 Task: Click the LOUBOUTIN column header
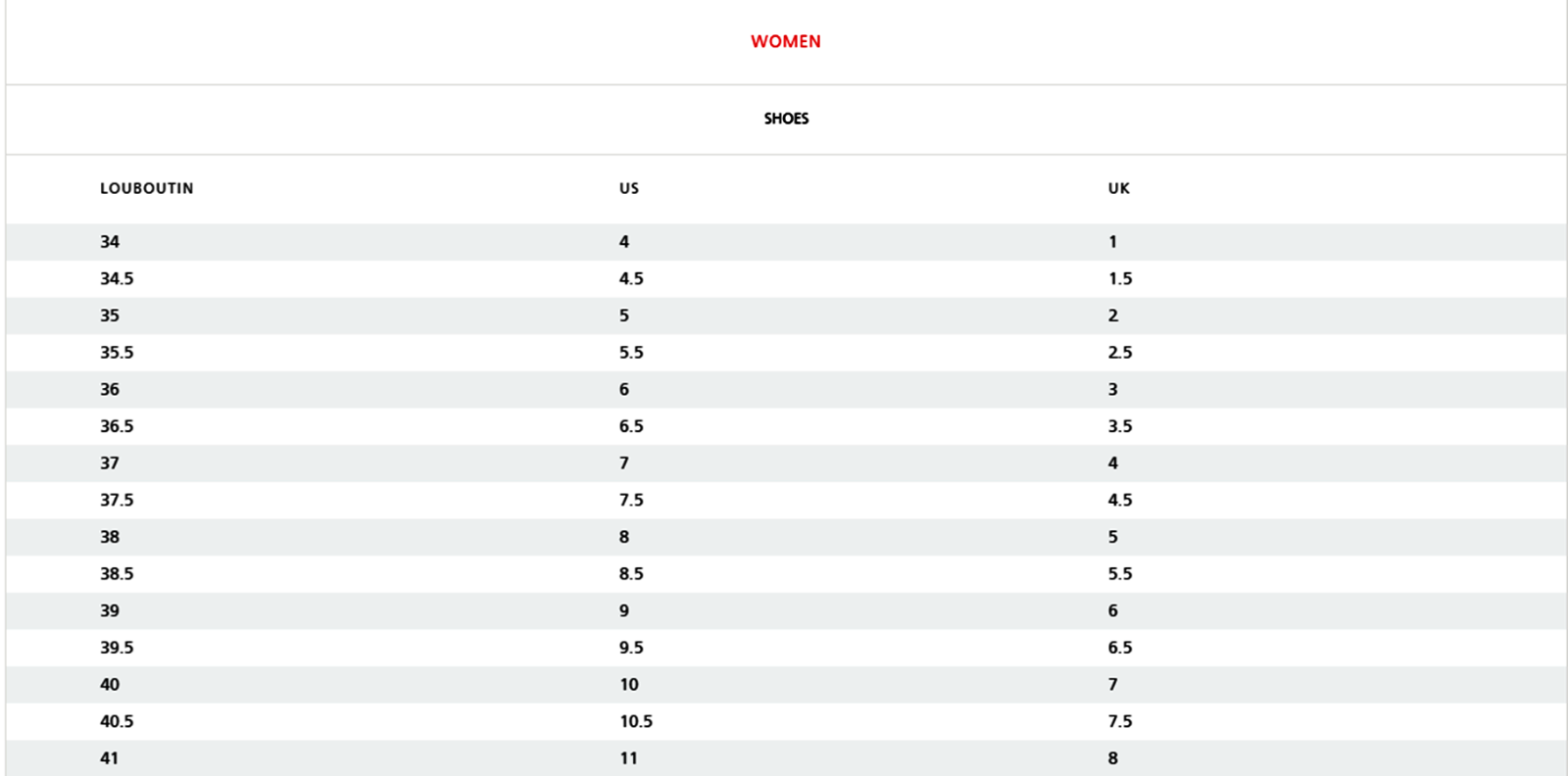click(x=146, y=188)
